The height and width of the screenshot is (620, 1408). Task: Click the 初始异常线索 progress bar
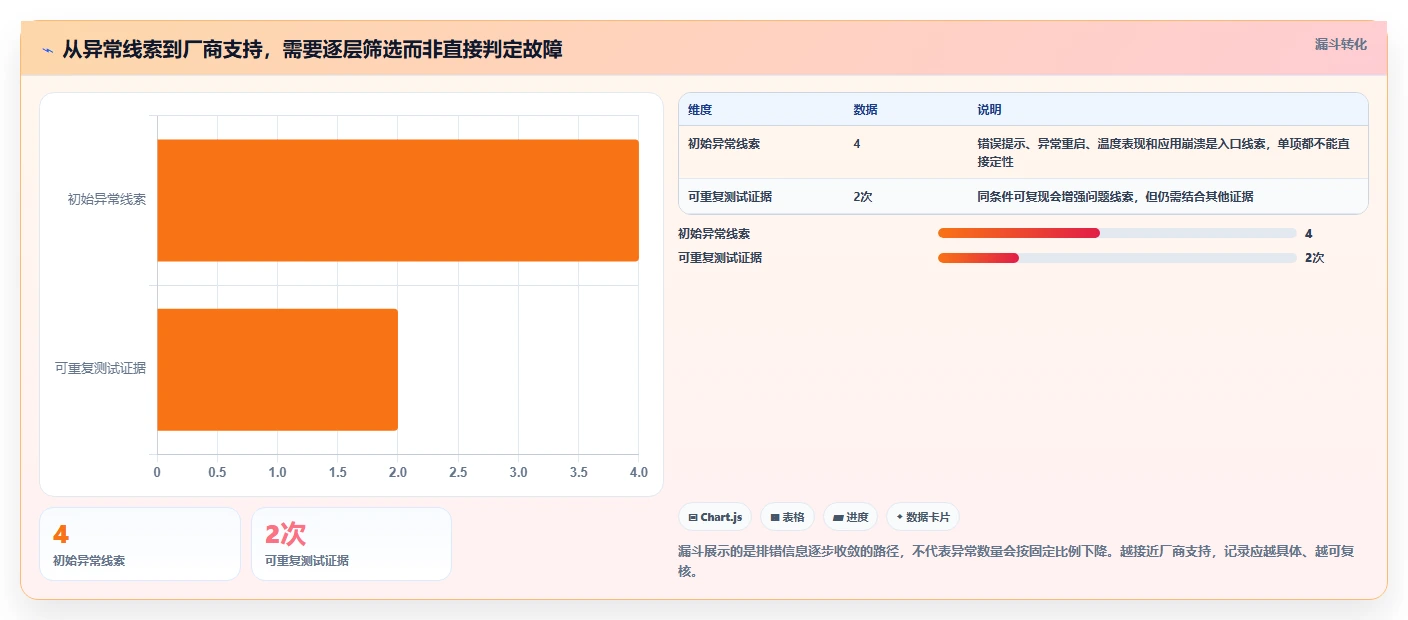1117,233
